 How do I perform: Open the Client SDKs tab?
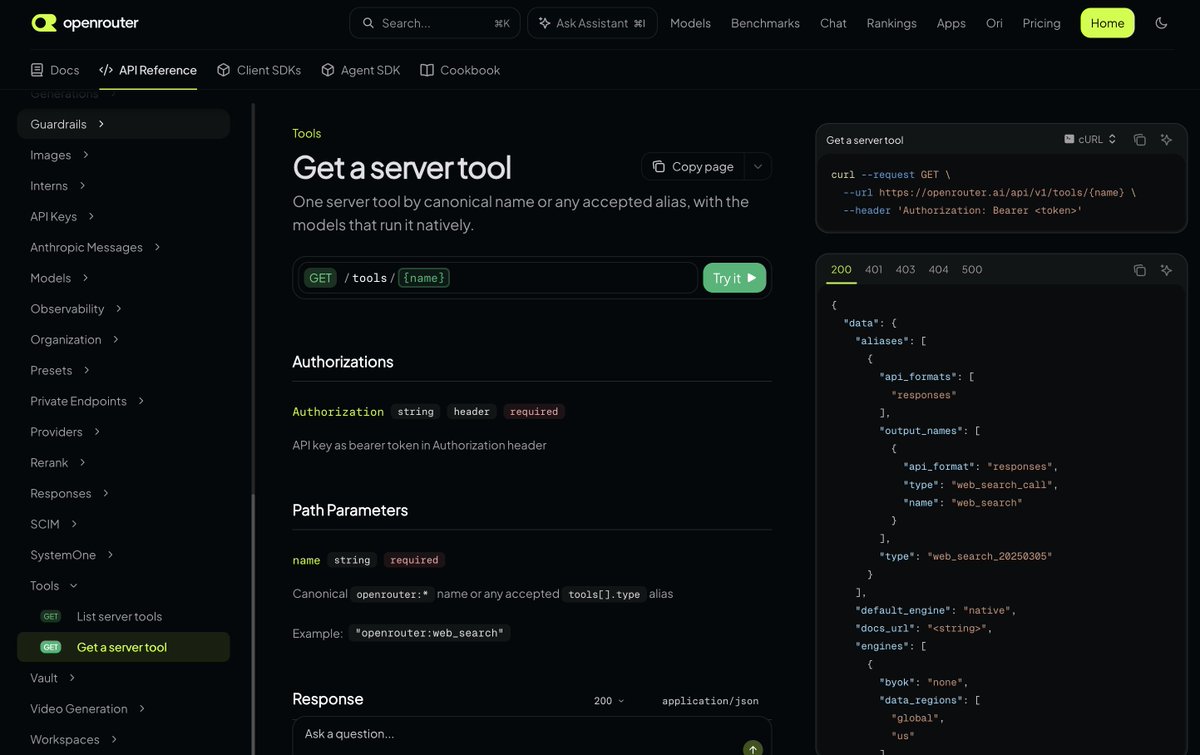(258, 70)
